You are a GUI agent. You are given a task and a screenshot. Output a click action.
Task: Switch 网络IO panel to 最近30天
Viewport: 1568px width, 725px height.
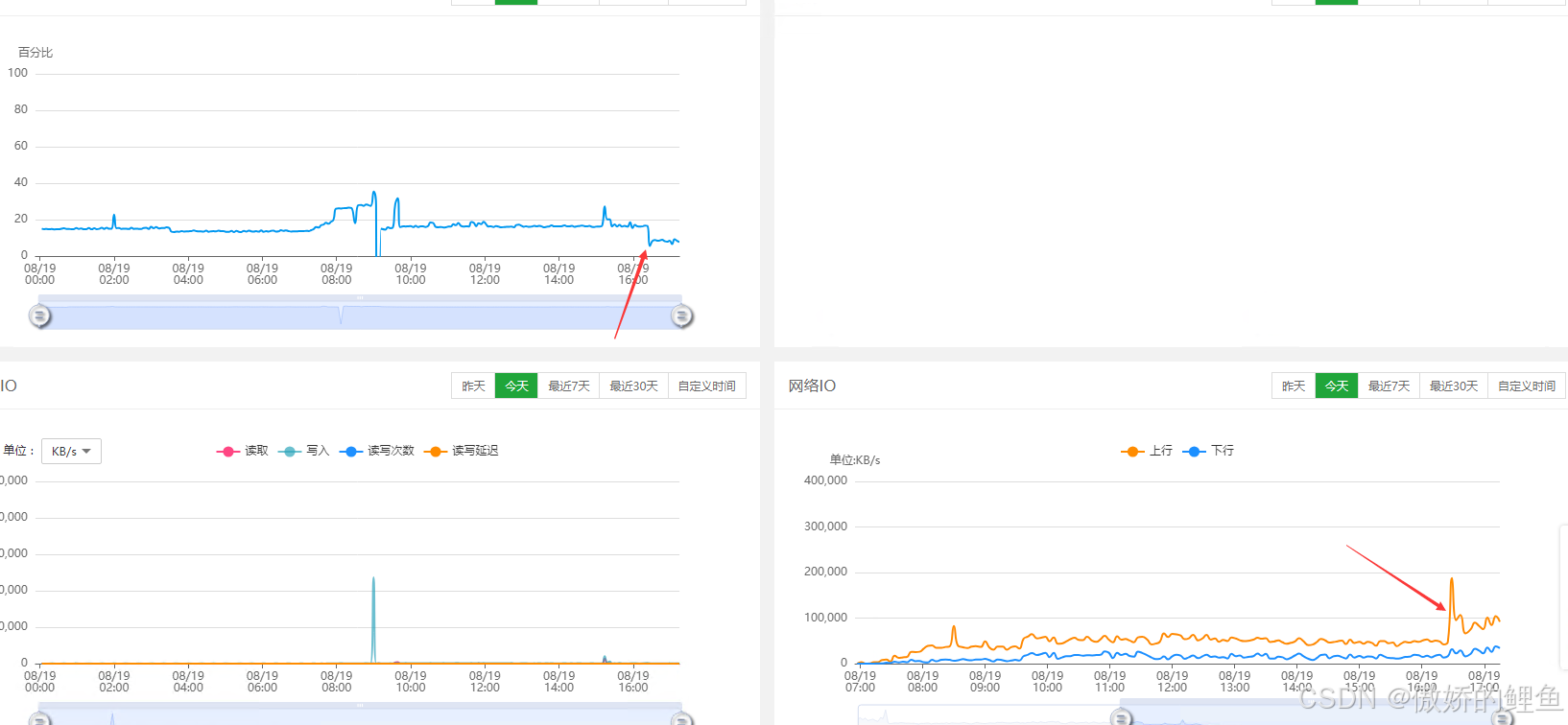pyautogui.click(x=1454, y=386)
